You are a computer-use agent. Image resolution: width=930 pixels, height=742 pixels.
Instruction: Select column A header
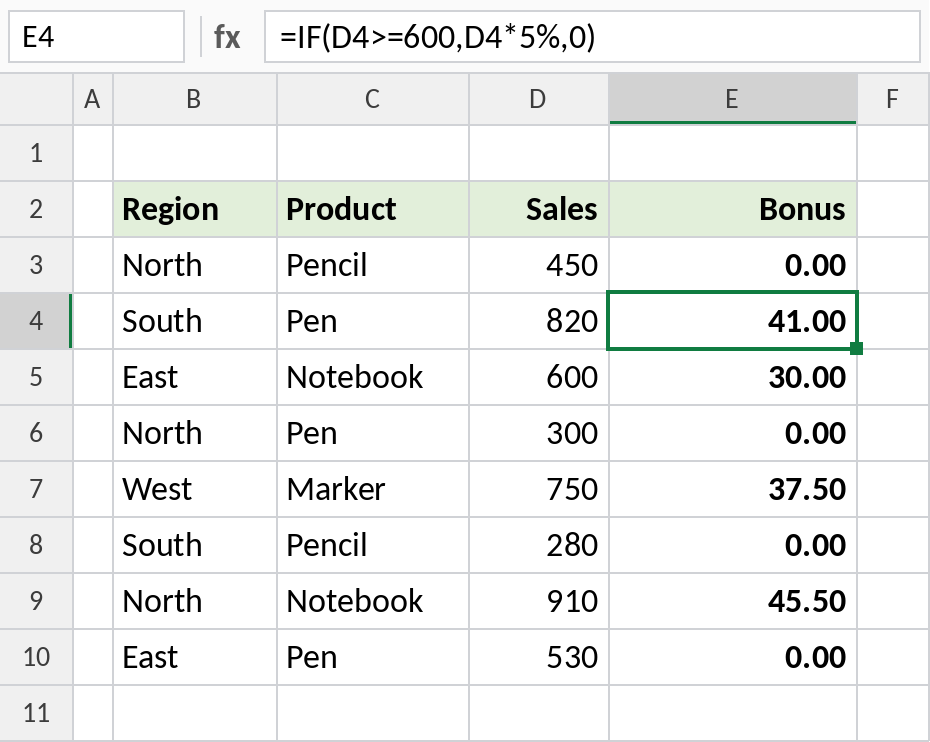click(x=93, y=99)
